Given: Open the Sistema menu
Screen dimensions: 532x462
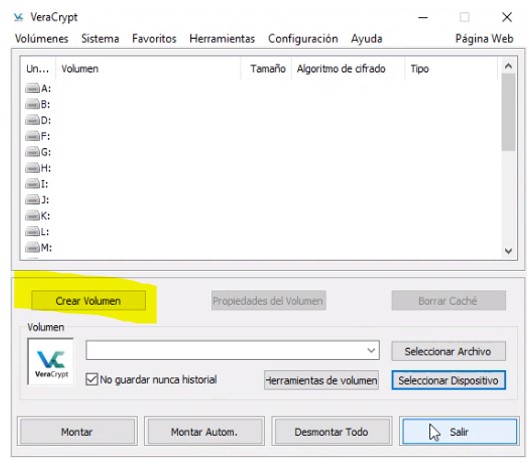Looking at the screenshot, I should pos(100,39).
